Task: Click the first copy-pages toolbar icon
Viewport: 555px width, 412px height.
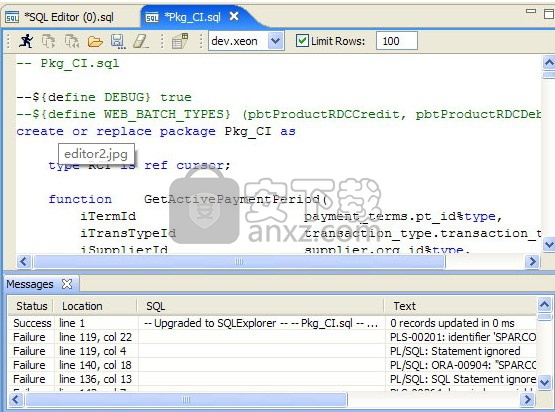Action: tap(48, 41)
